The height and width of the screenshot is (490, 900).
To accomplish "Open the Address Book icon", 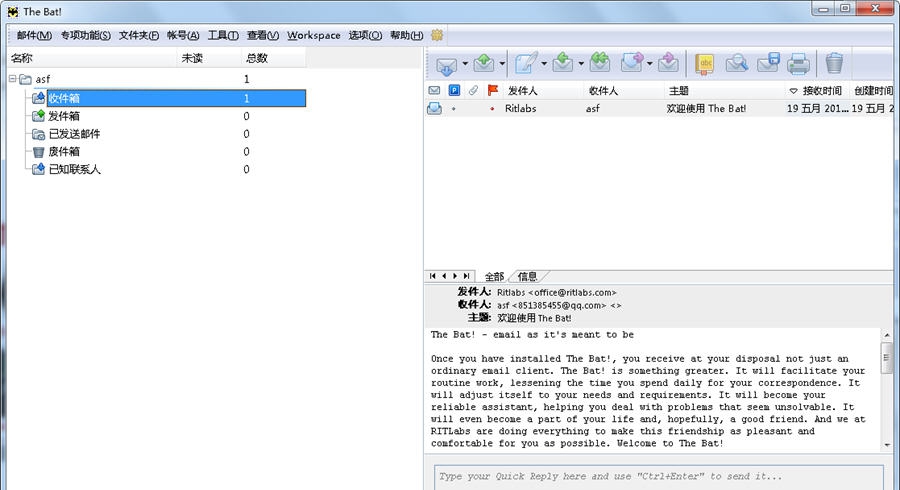I will [x=706, y=64].
